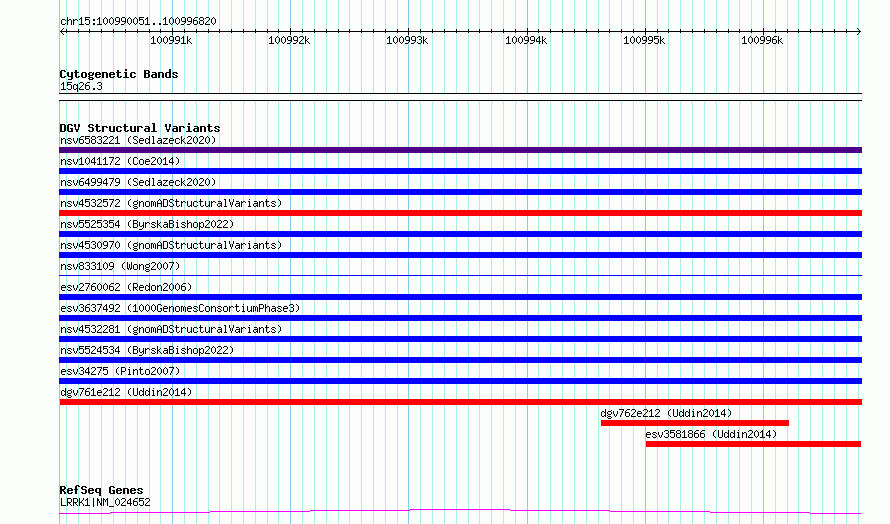Viewport: 890px width, 524px height.
Task: Click the blue nsv1041172 variant bar
Action: click(x=460, y=171)
